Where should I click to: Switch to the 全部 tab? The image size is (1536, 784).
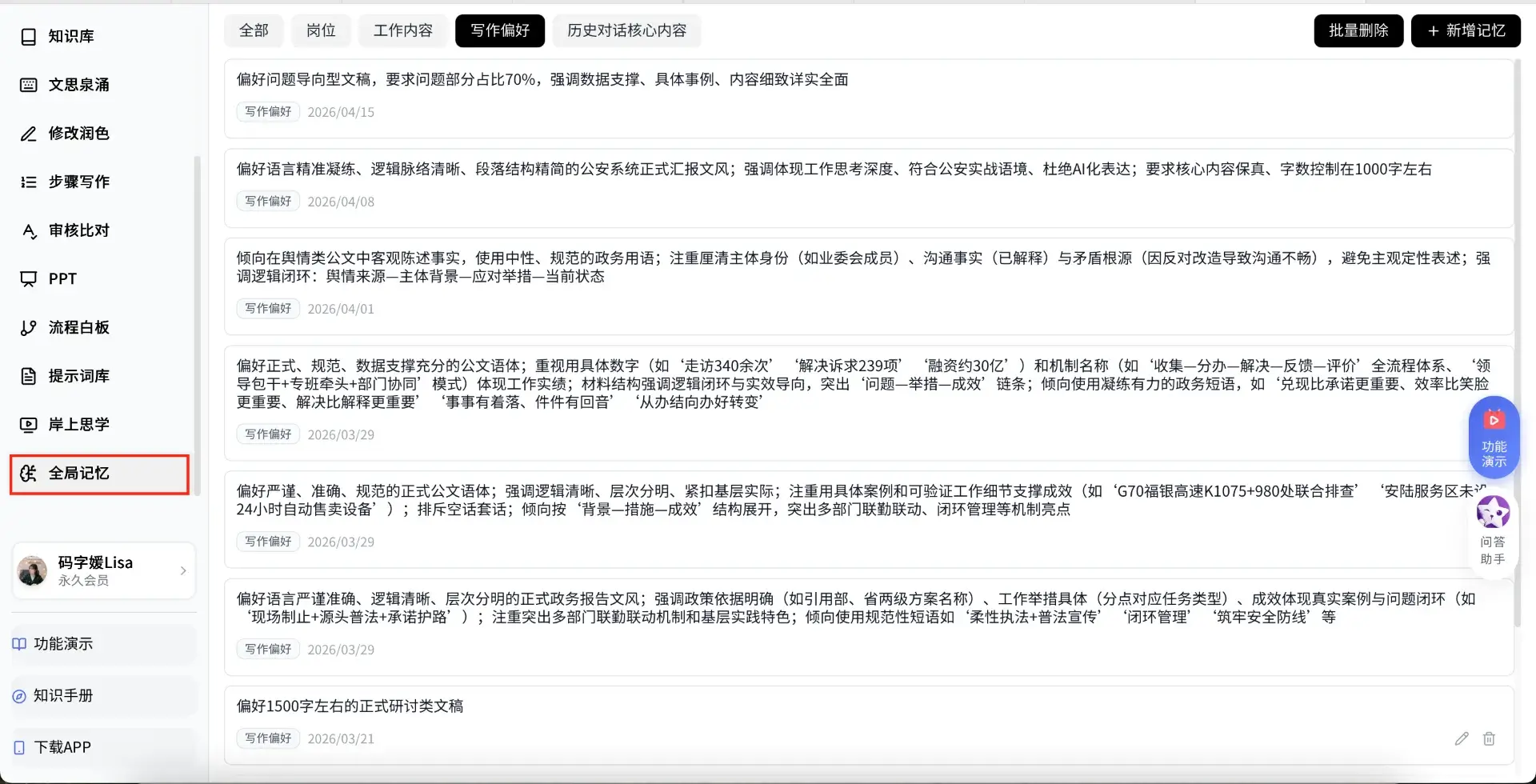(254, 30)
